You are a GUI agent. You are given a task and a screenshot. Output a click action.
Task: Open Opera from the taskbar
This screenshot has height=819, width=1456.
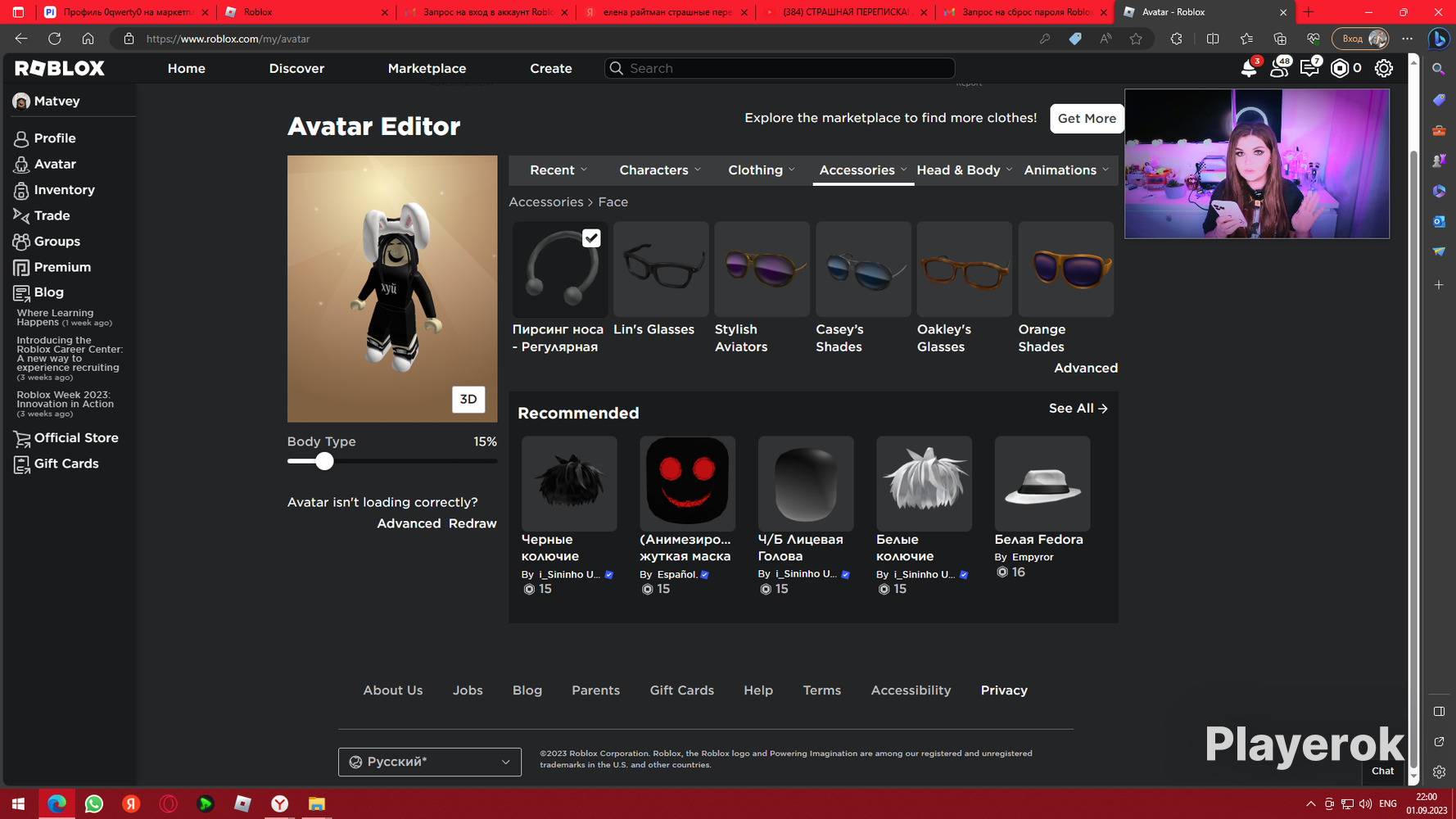click(169, 803)
